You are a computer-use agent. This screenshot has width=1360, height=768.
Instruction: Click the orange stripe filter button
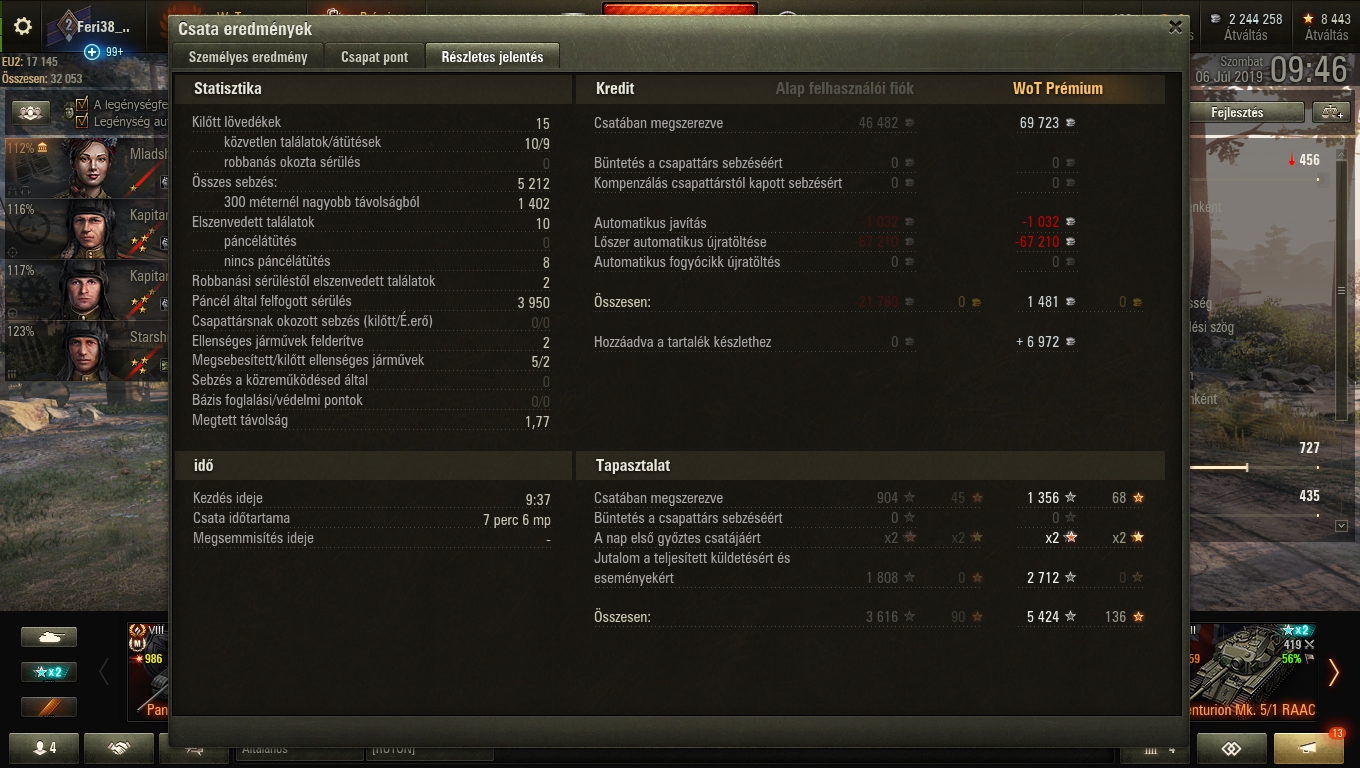click(49, 707)
